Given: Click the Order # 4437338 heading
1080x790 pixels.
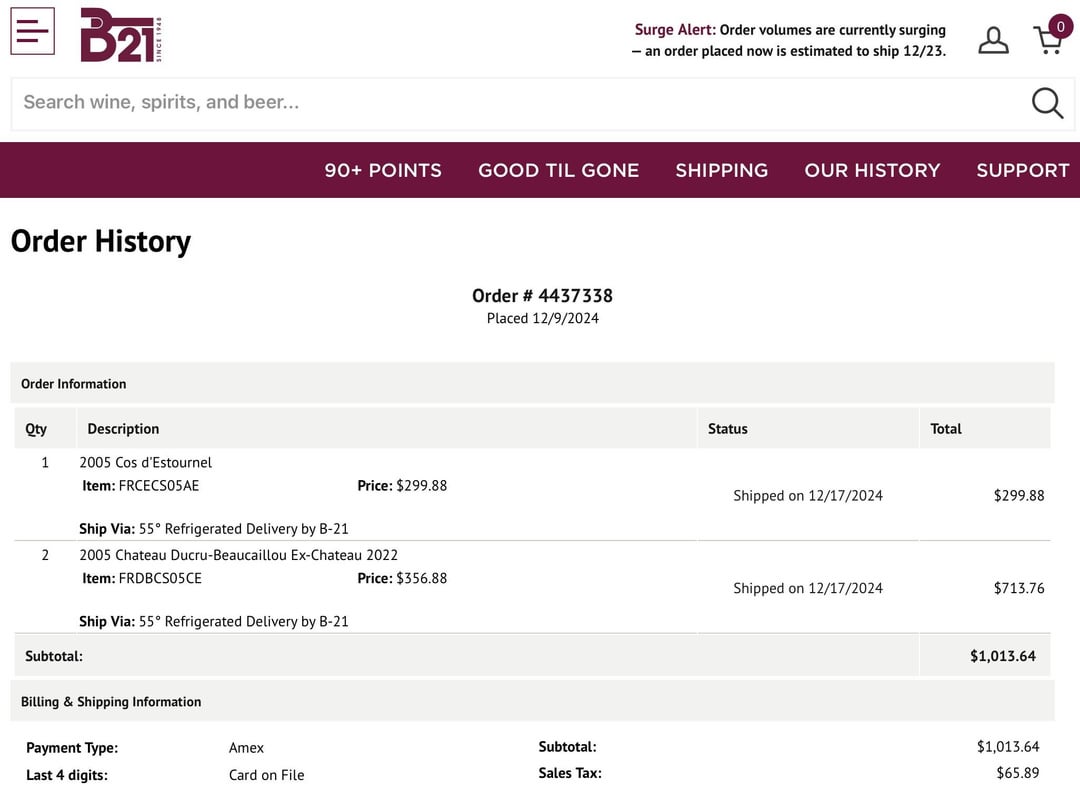Looking at the screenshot, I should (x=542, y=296).
